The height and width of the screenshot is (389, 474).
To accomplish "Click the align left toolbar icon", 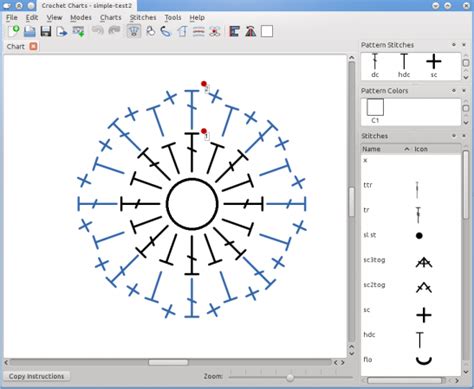I will (234, 31).
